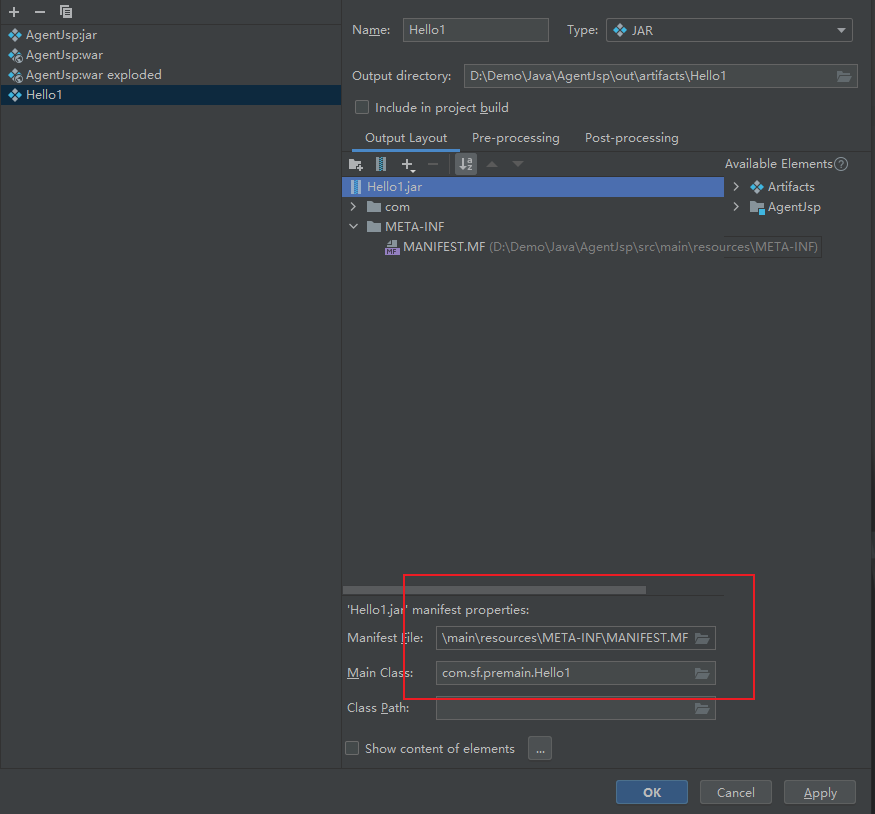Click the horizontal scrollbar under output layout
Screen dimensions: 875x814
pyautogui.click(x=494, y=590)
